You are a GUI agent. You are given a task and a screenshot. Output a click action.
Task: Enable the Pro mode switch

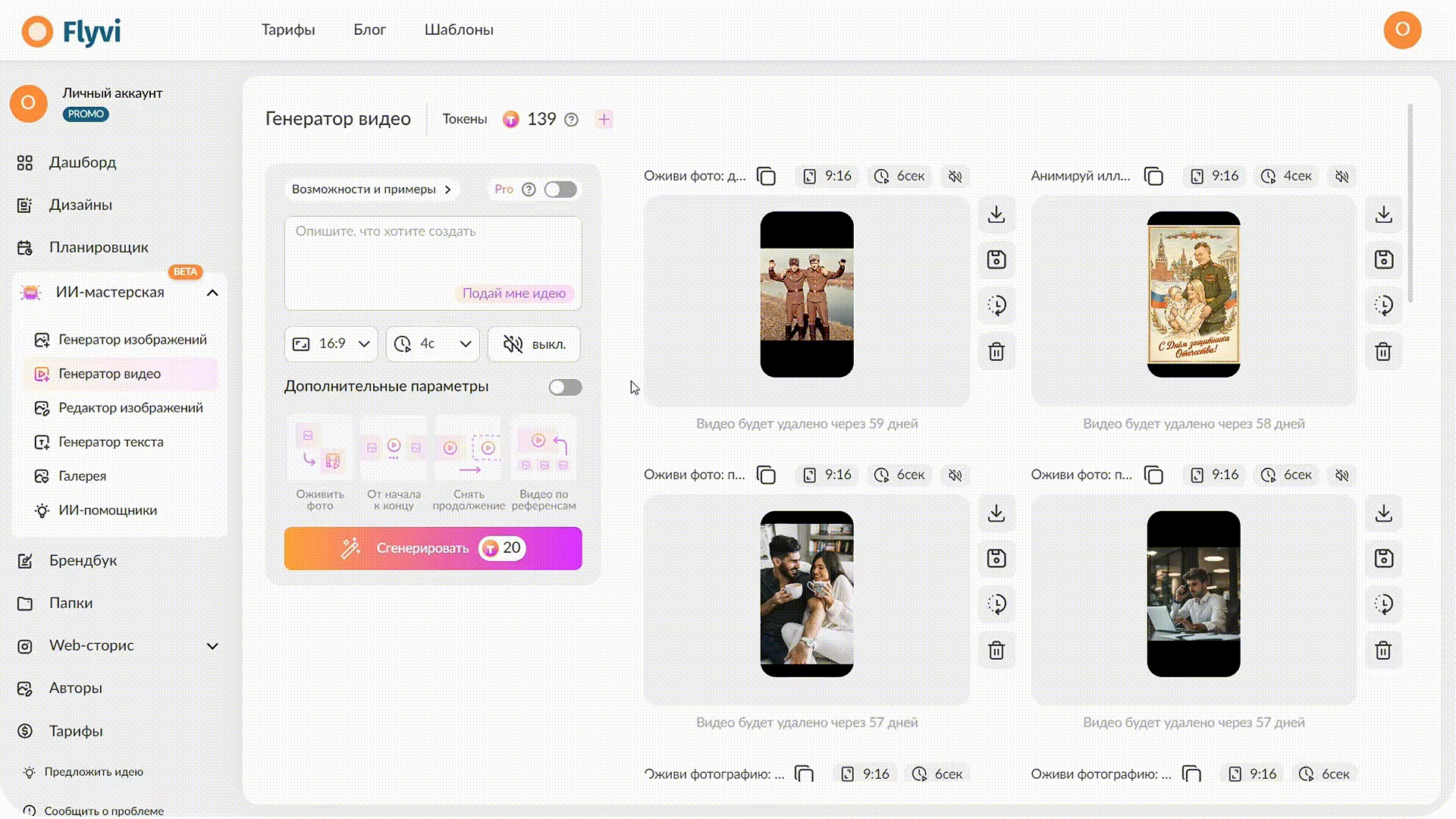561,190
